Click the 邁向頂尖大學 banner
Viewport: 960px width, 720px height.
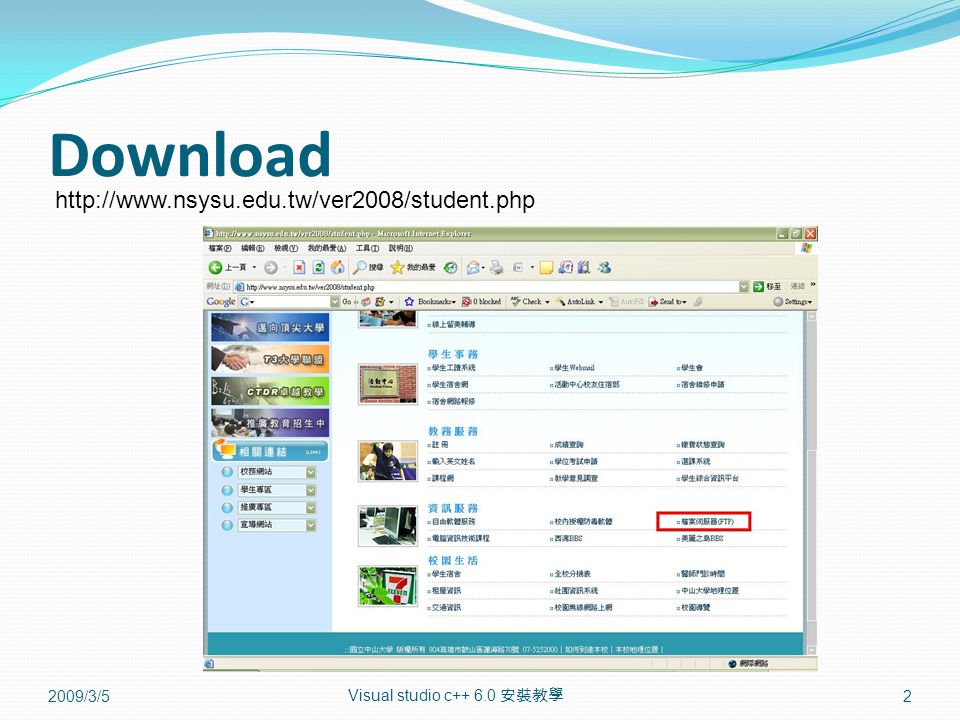click(x=270, y=328)
